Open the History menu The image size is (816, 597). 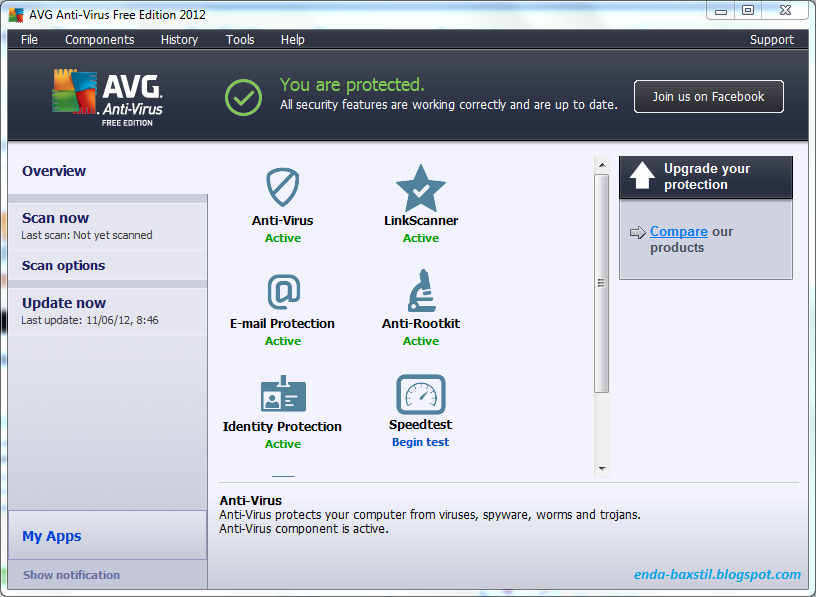click(x=179, y=40)
